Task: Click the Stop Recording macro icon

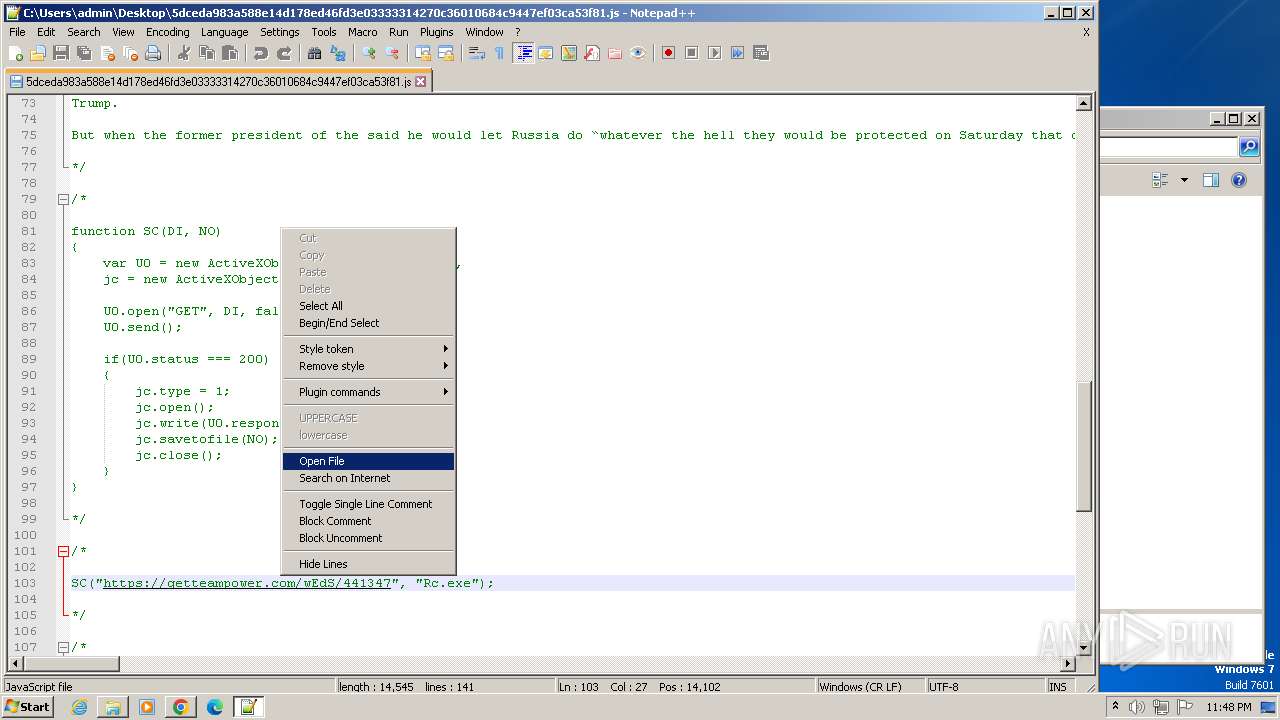Action: [x=691, y=53]
